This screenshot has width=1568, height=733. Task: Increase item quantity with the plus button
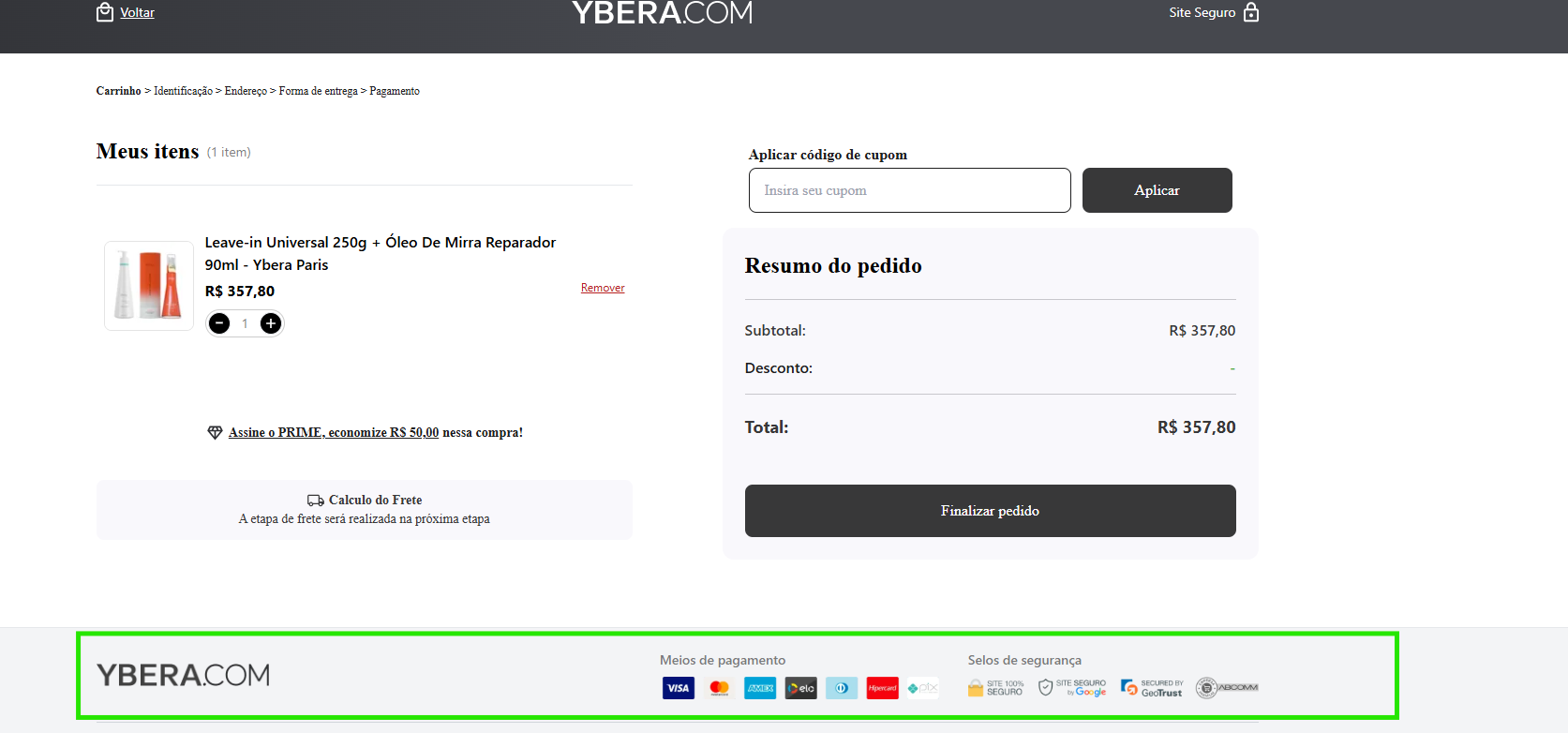(x=271, y=323)
